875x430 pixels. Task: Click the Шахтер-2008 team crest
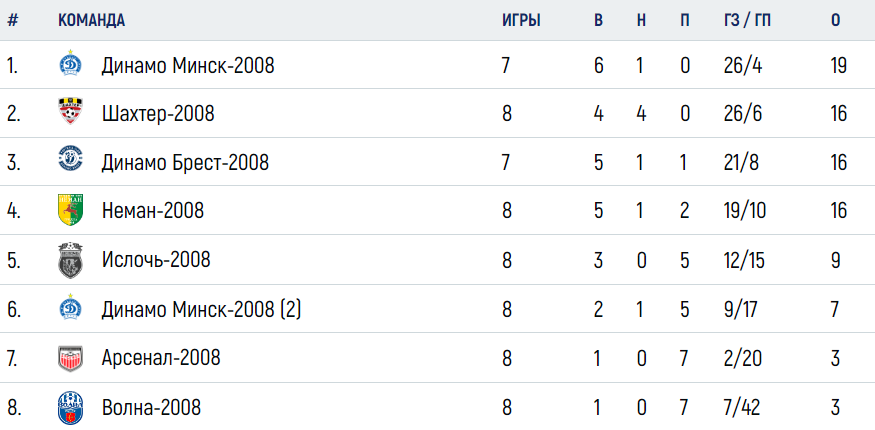[70, 111]
